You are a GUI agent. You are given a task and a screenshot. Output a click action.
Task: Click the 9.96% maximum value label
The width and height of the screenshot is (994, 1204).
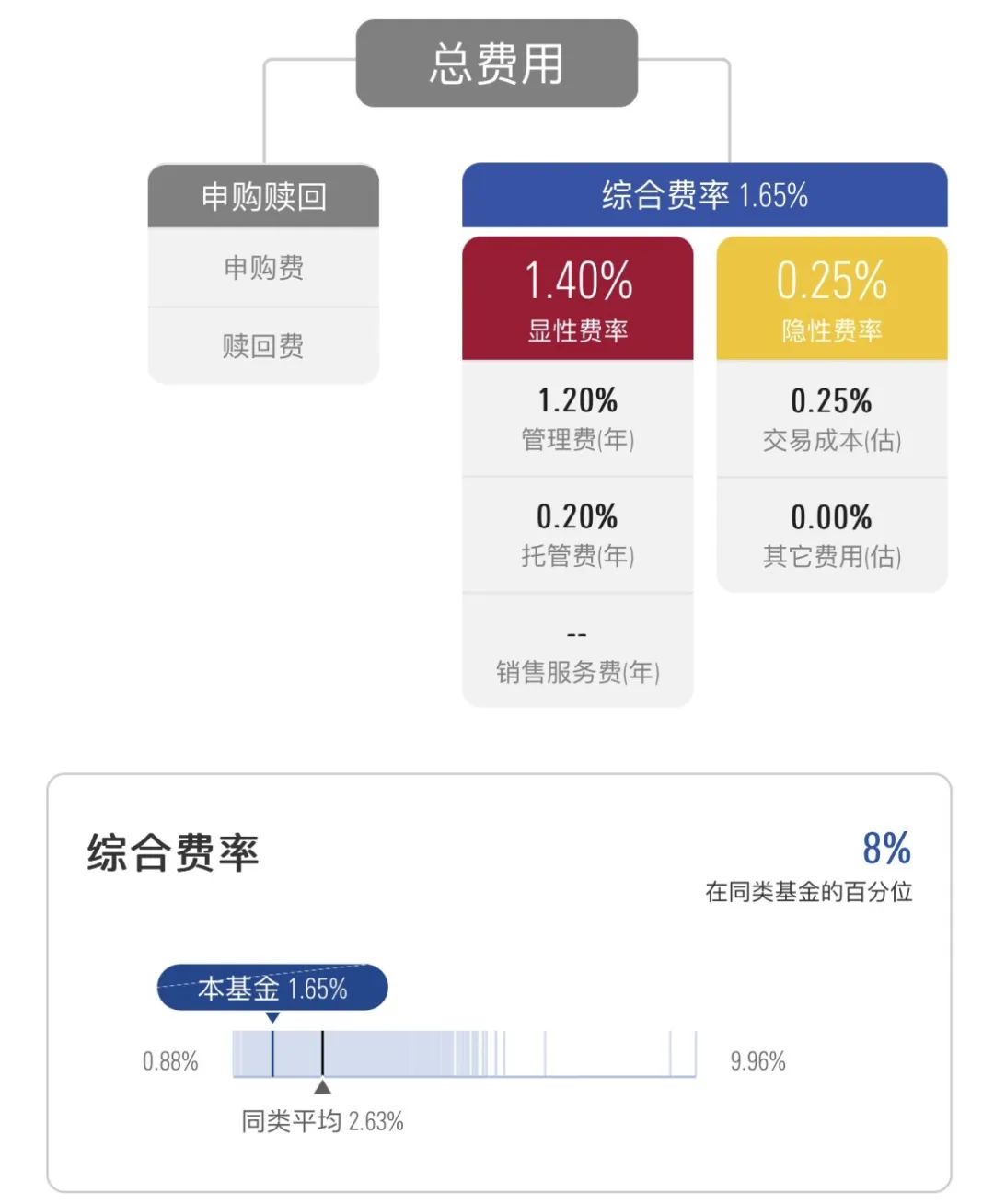tap(757, 1061)
